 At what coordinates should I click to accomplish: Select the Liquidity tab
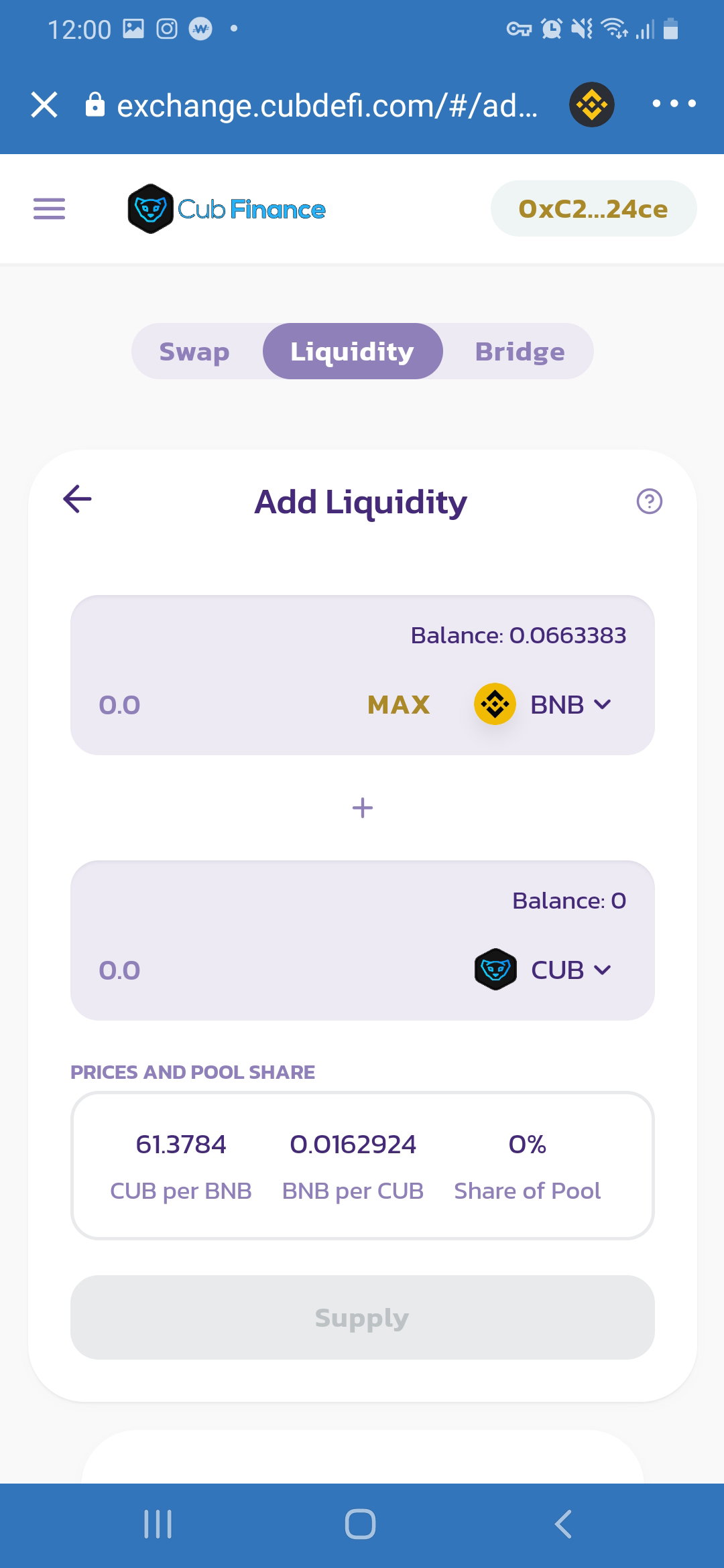[353, 351]
